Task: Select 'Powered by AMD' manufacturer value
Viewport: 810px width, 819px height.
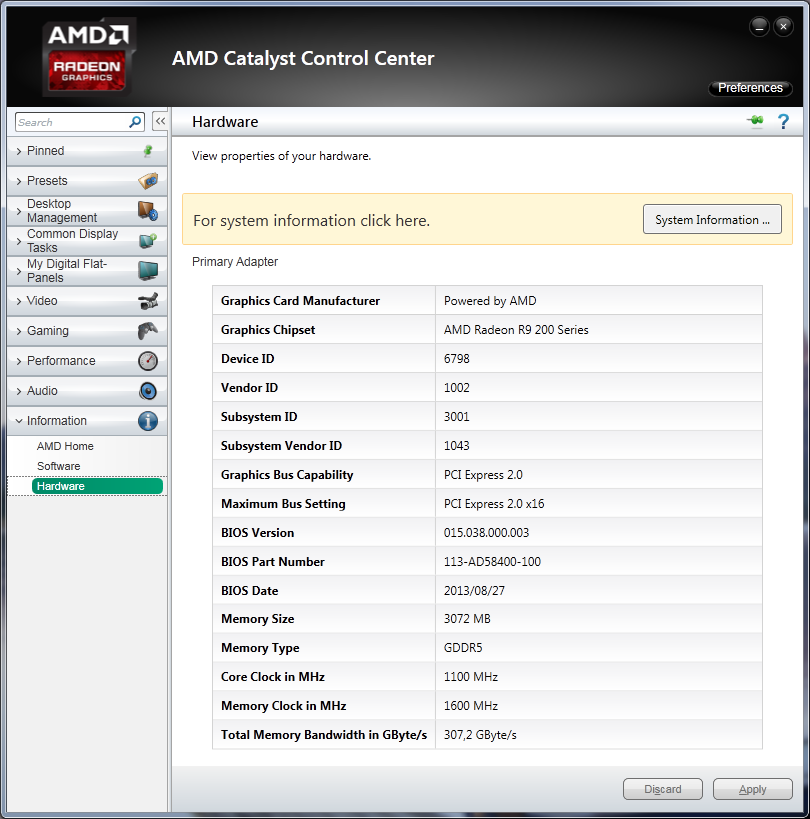Action: pyautogui.click(x=490, y=301)
